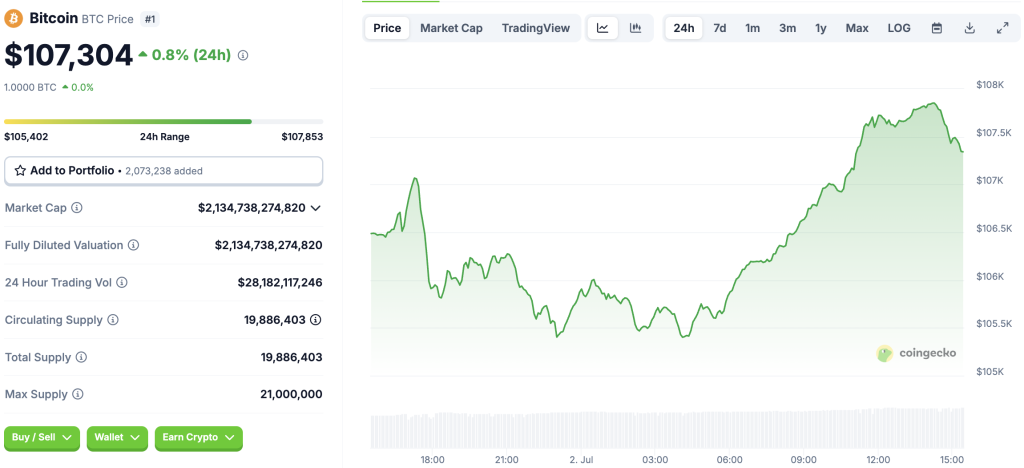Open the Buy / Sell dropdown
Image resolution: width=1024 pixels, height=468 pixels.
42,438
